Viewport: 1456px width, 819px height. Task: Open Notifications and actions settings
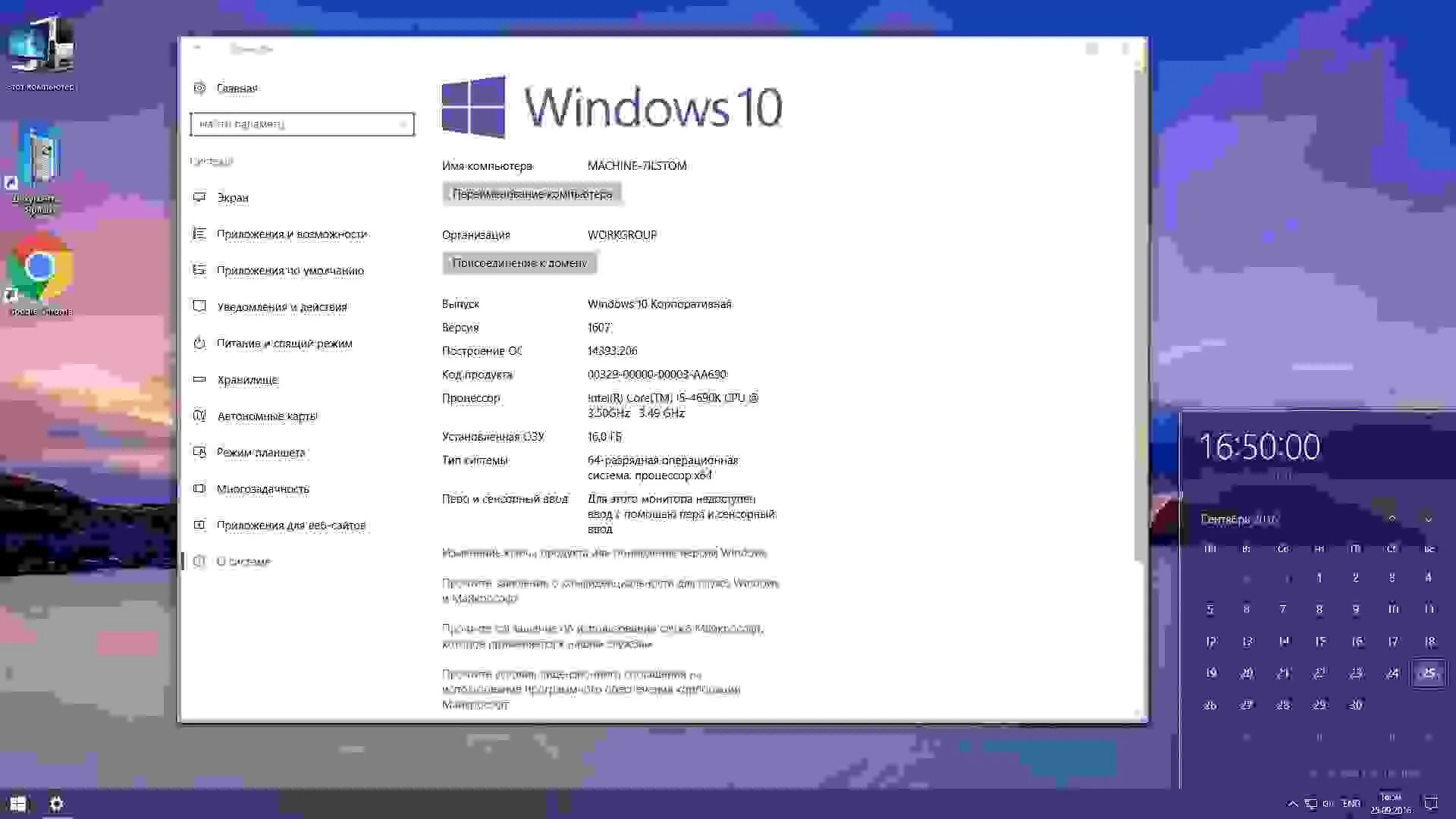[x=283, y=306]
